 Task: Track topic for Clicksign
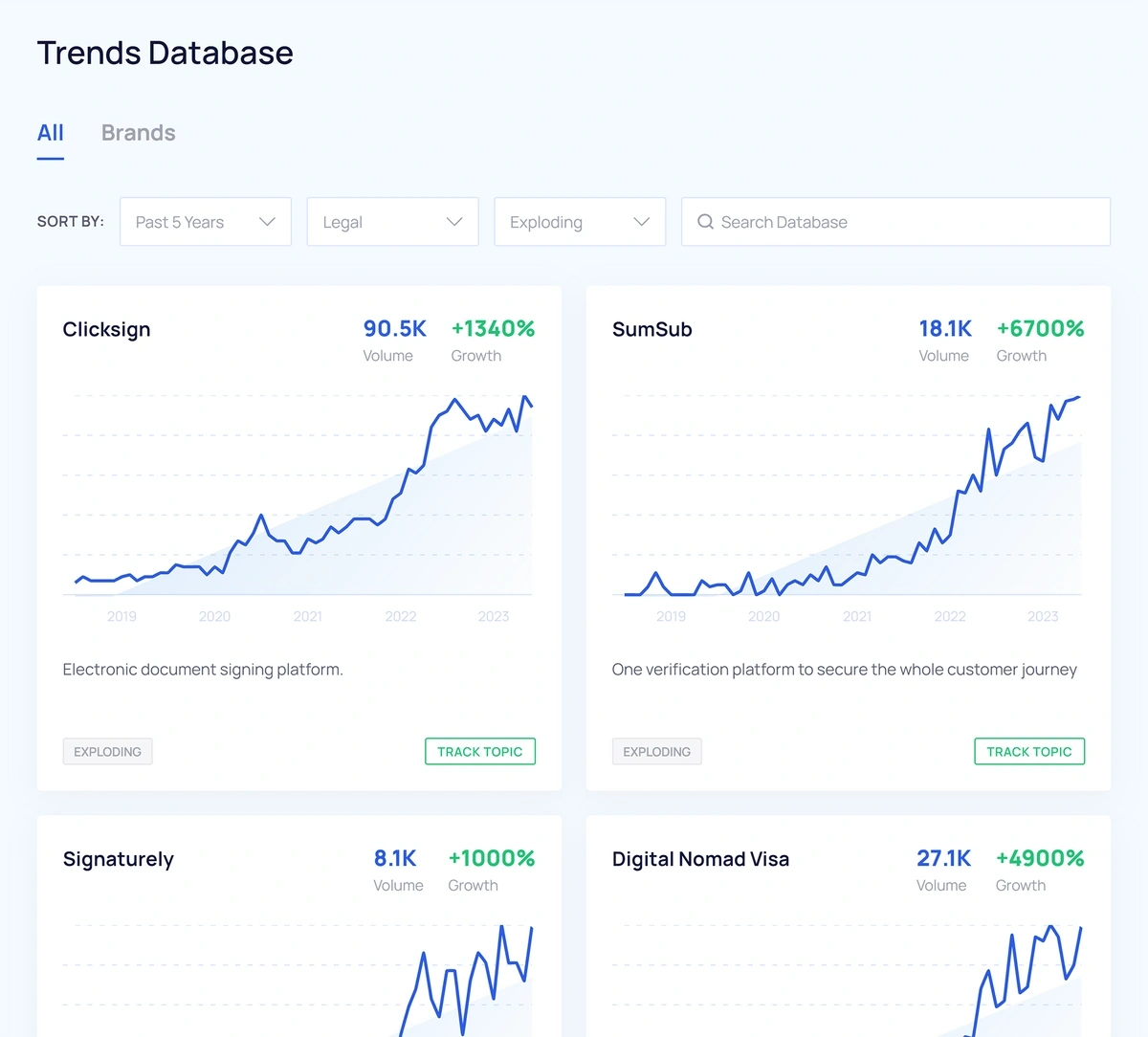click(x=480, y=752)
